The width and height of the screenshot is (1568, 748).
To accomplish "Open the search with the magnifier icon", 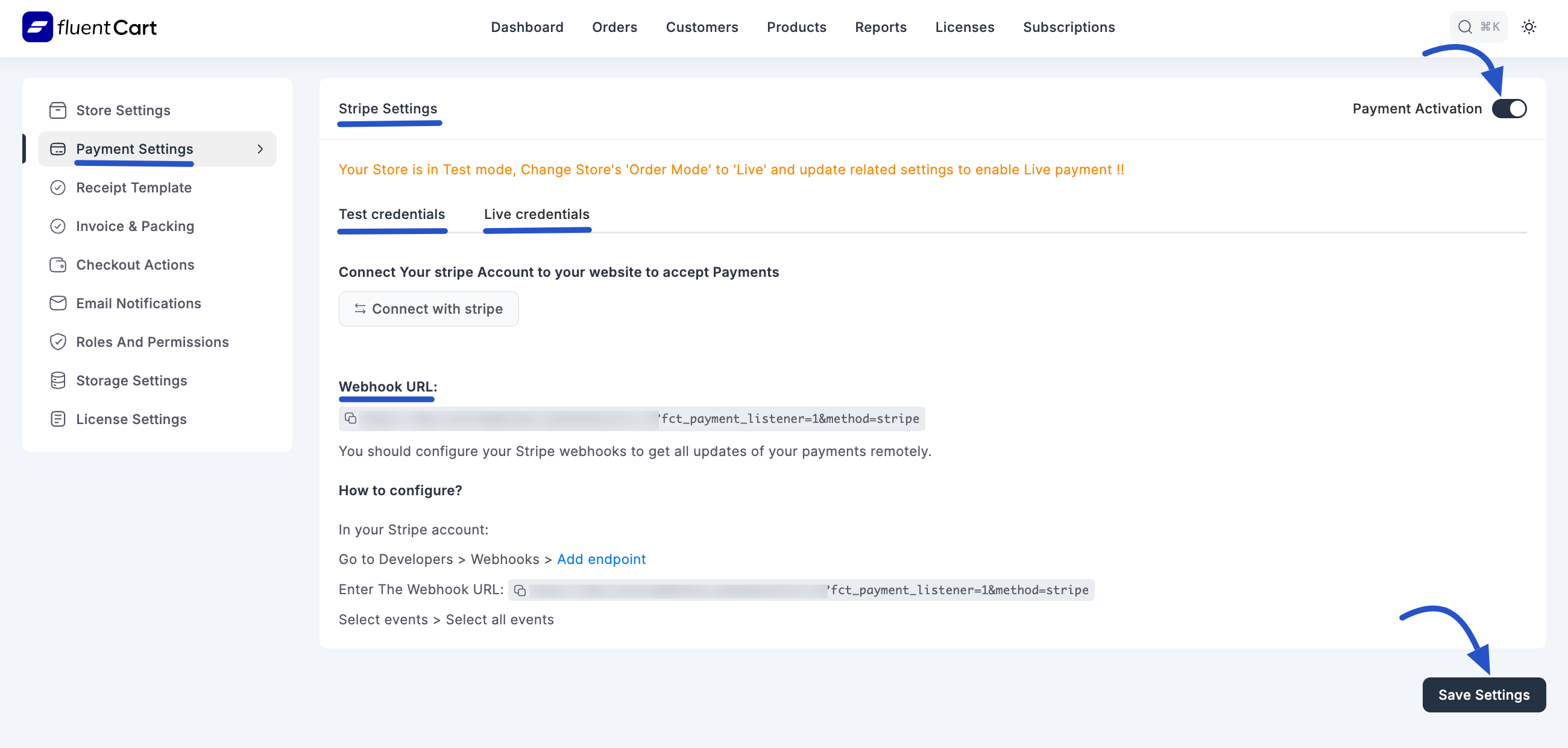I will tap(1464, 26).
